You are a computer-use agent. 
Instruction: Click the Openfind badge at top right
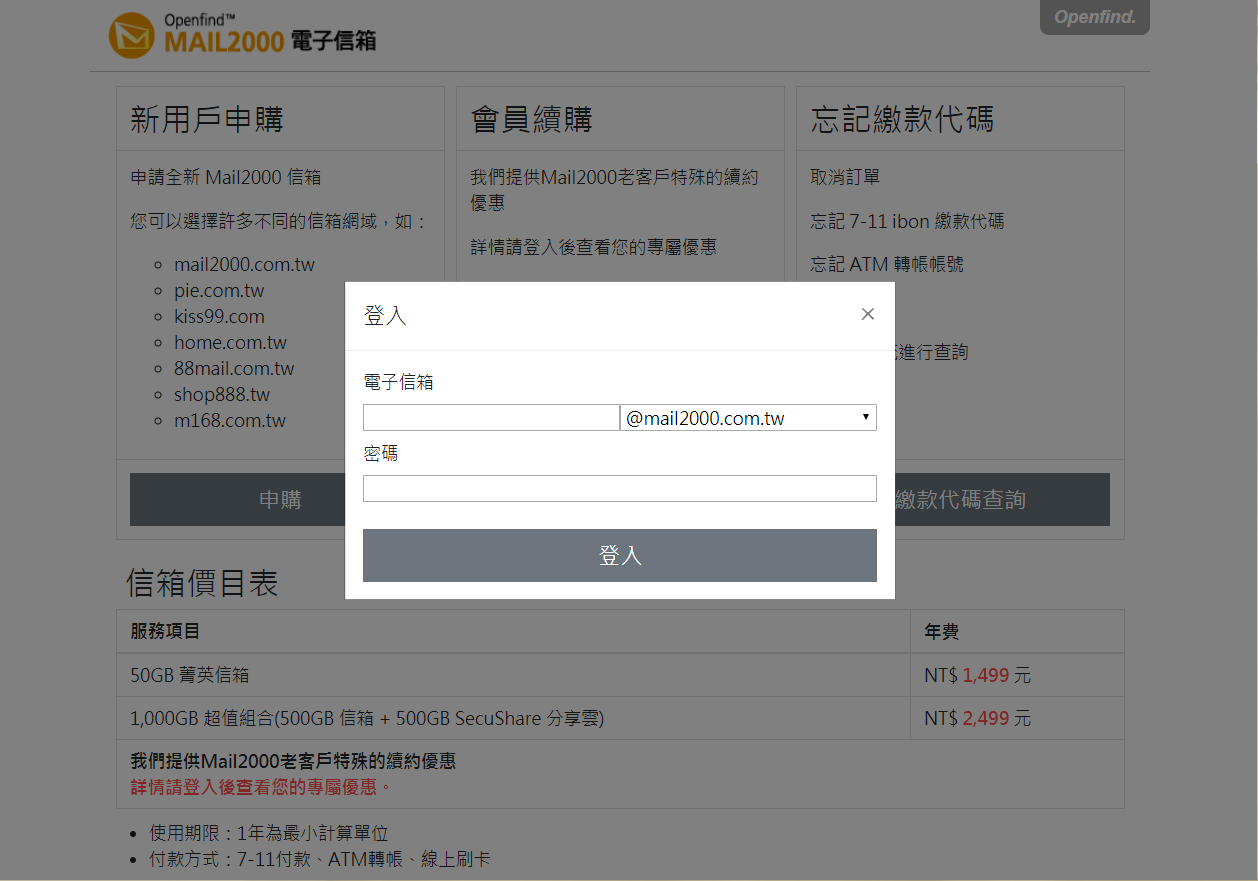[x=1095, y=18]
